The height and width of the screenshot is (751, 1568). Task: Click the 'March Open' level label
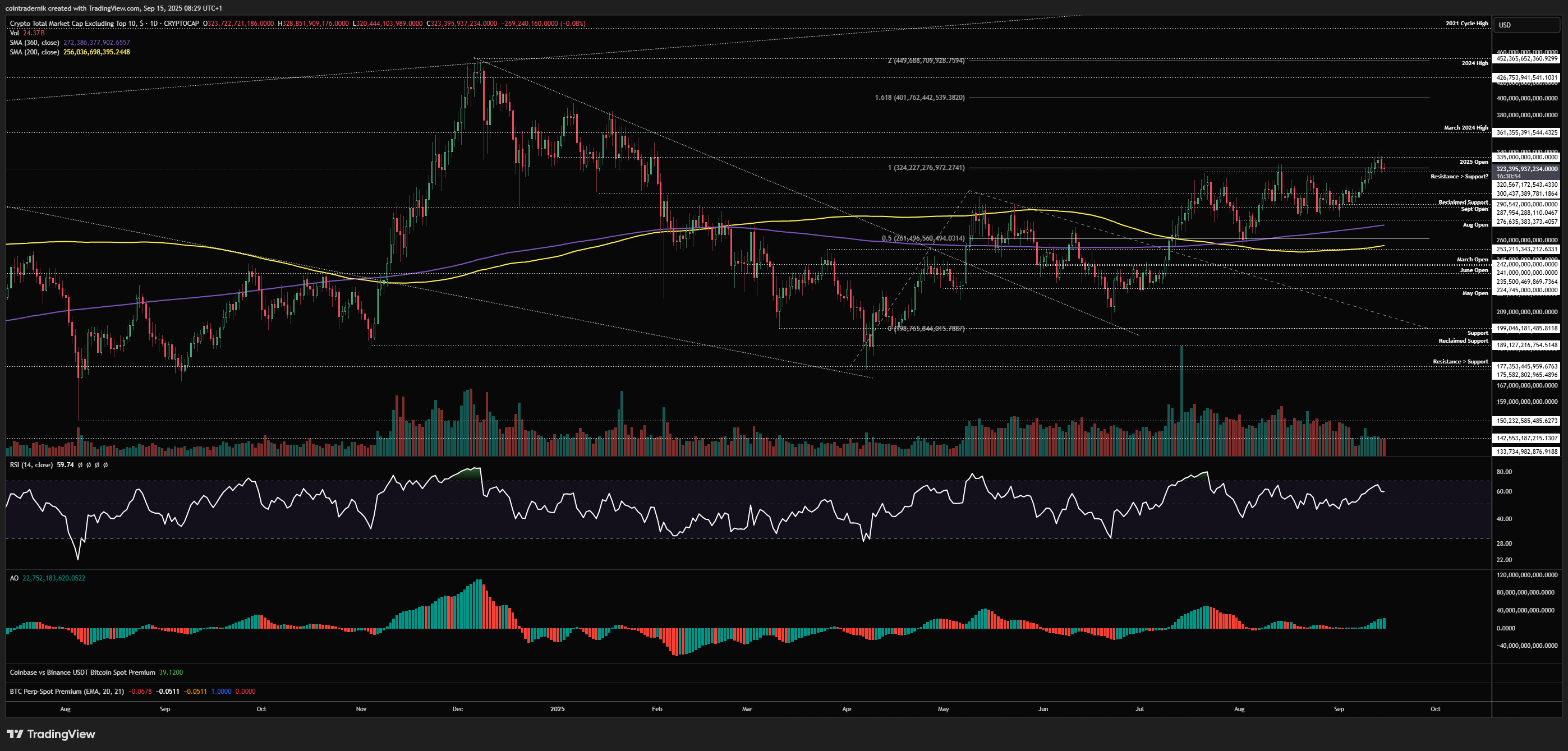tap(1472, 260)
